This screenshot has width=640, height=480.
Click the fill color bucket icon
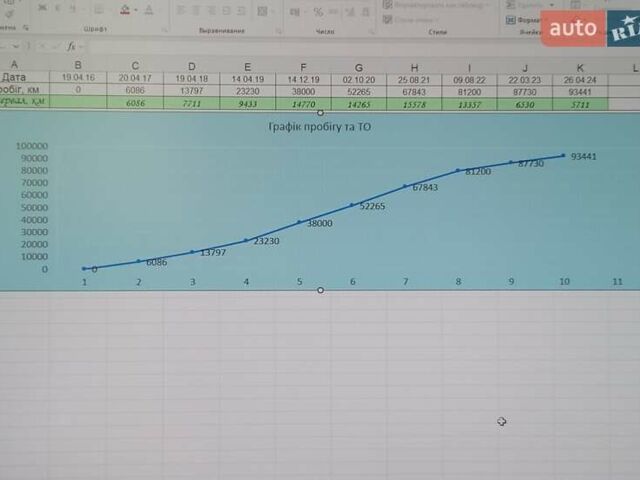(125, 10)
